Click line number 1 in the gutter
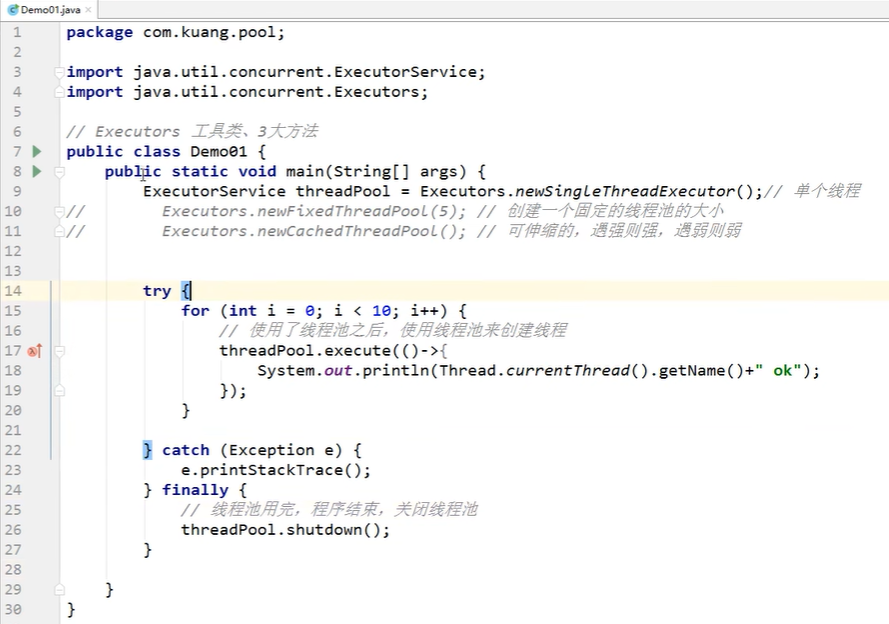The height and width of the screenshot is (624, 889). tap(17, 32)
